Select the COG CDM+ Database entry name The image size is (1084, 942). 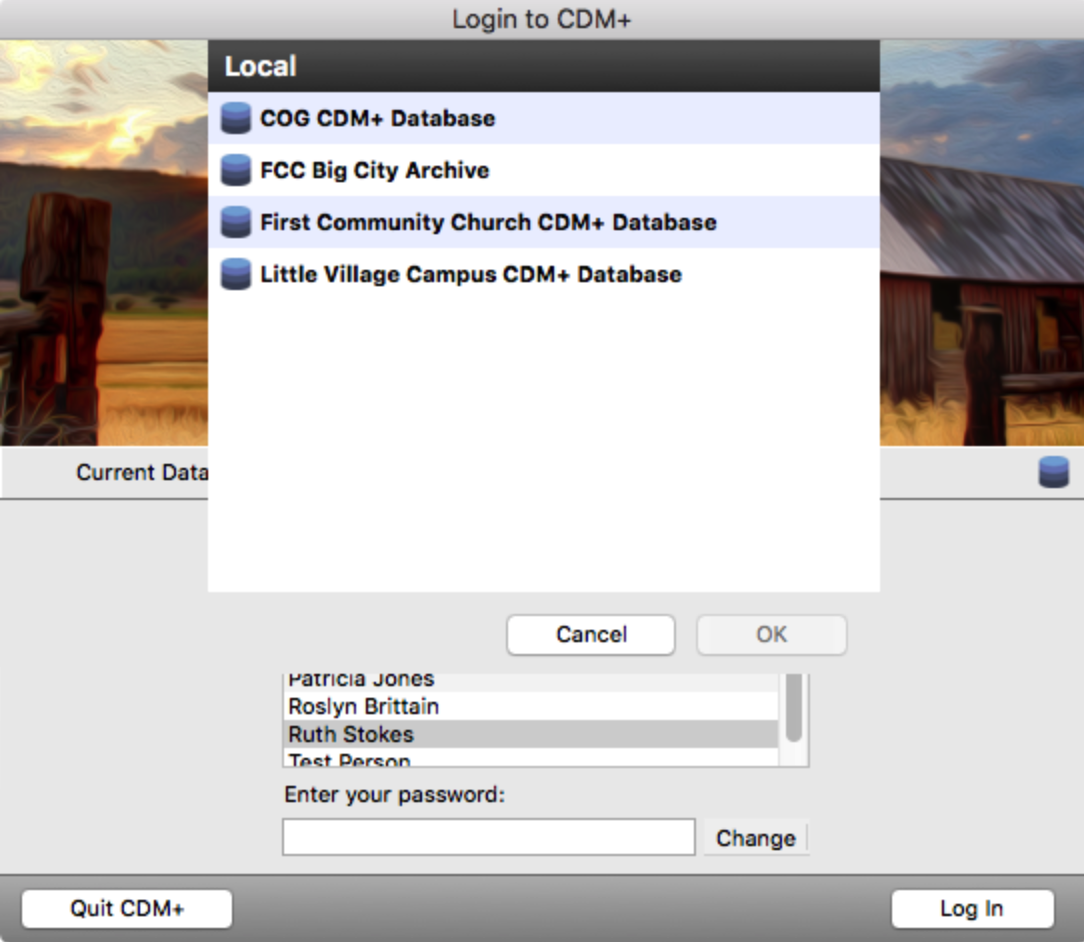pos(377,118)
